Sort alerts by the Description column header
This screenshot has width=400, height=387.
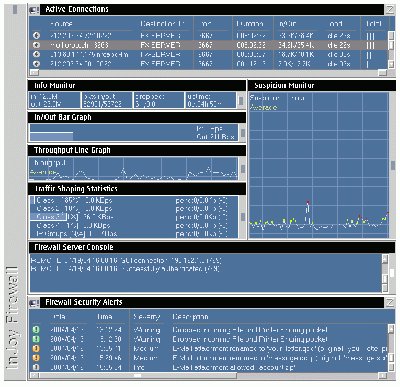point(190,317)
